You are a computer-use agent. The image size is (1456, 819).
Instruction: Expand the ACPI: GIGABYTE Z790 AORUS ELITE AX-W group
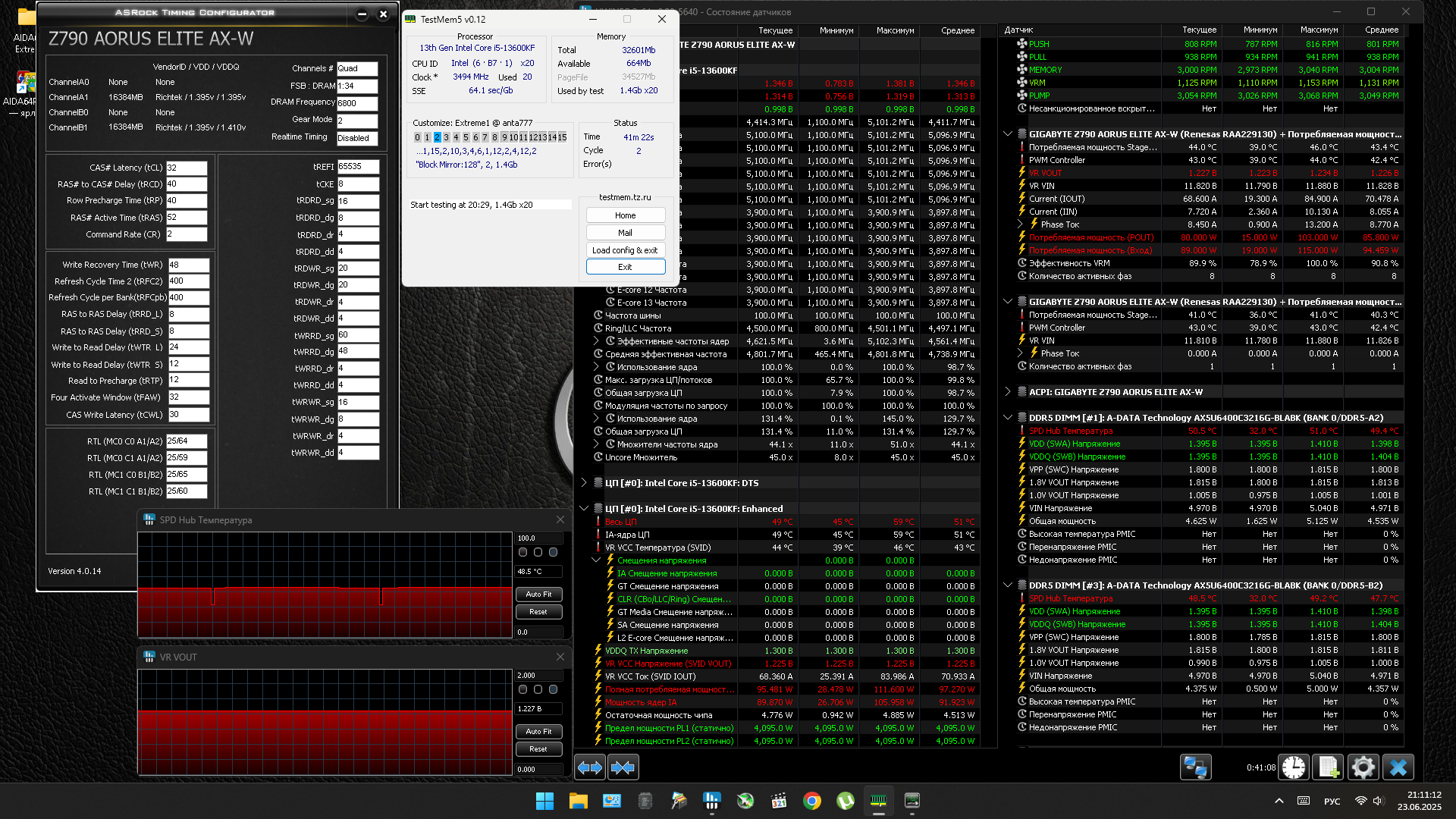point(1007,392)
